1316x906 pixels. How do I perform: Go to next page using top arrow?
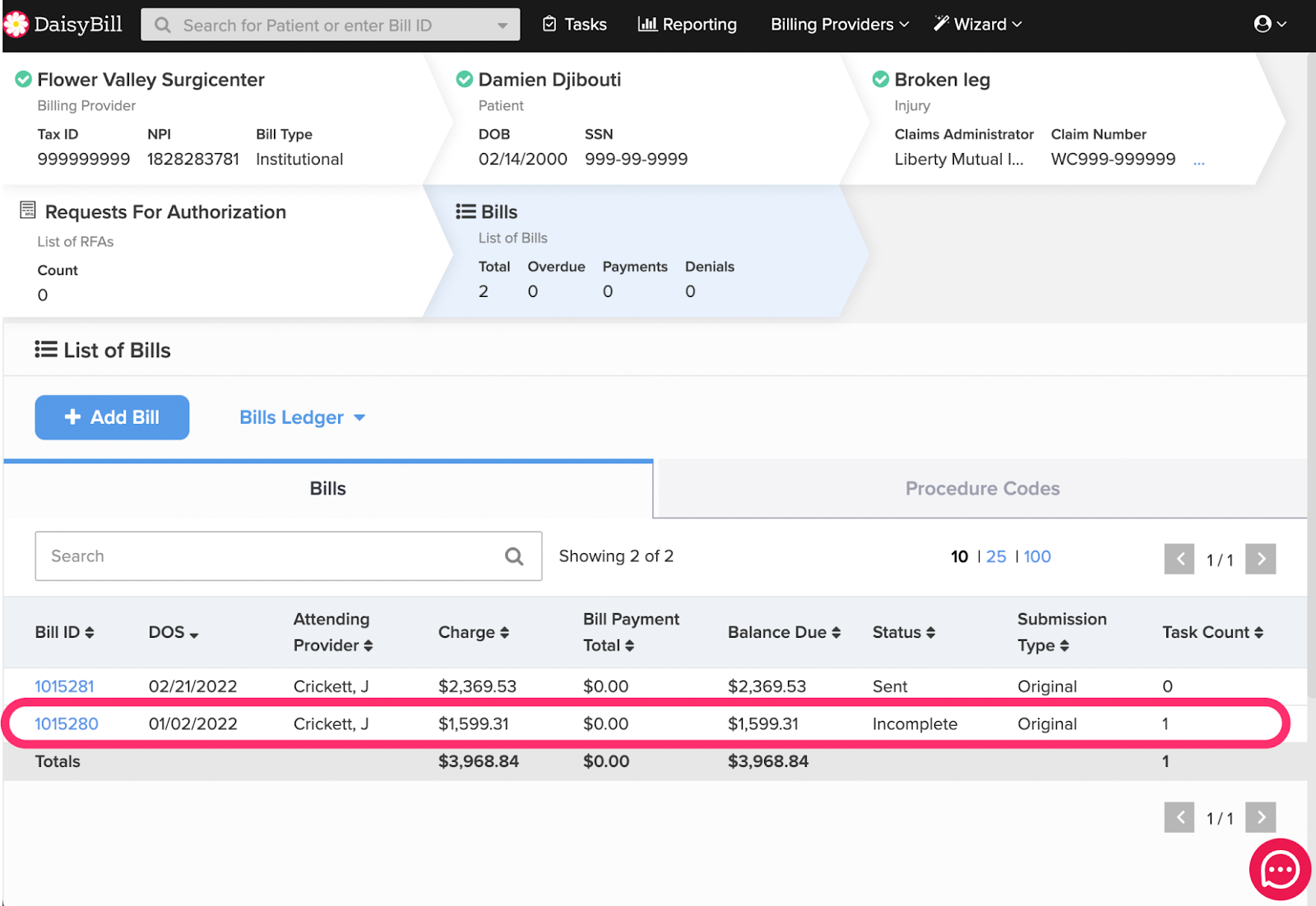coord(1260,560)
